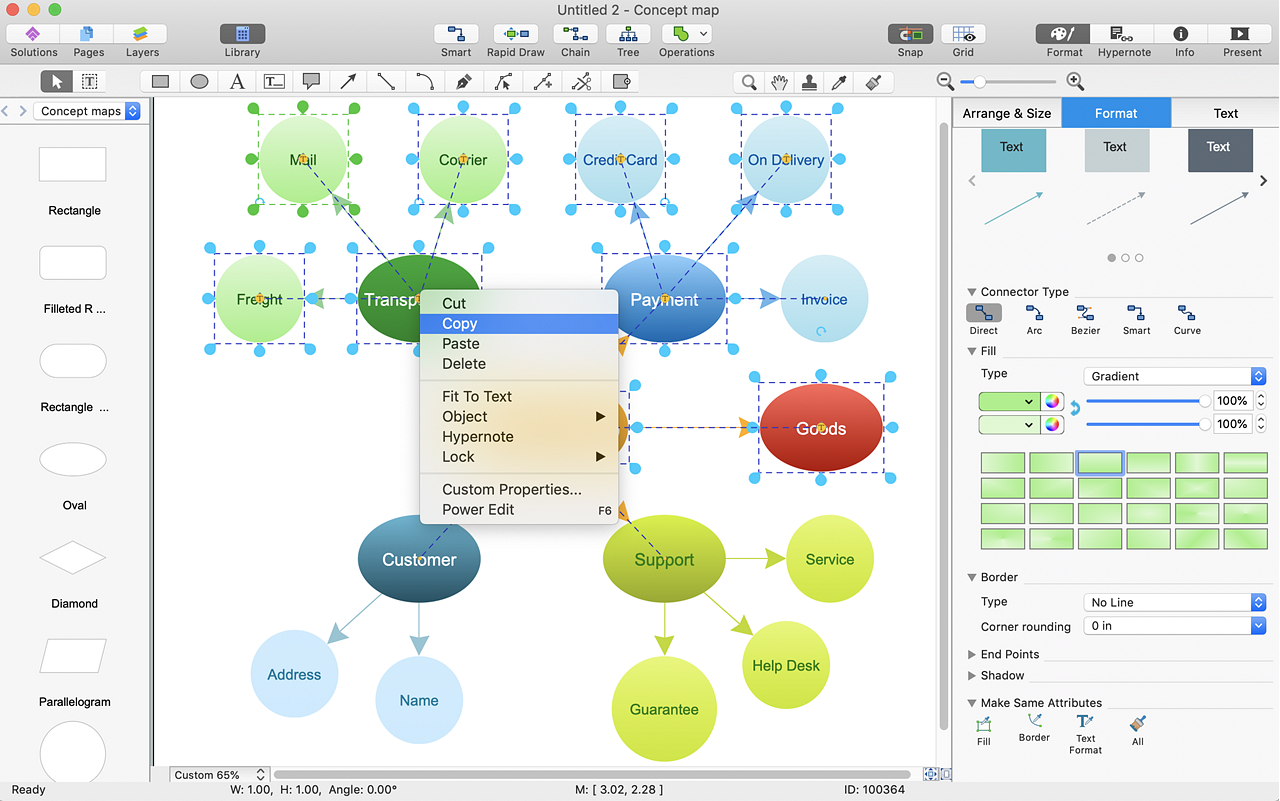
Task: Open the Fill Type Gradient dropdown
Action: click(x=1174, y=376)
